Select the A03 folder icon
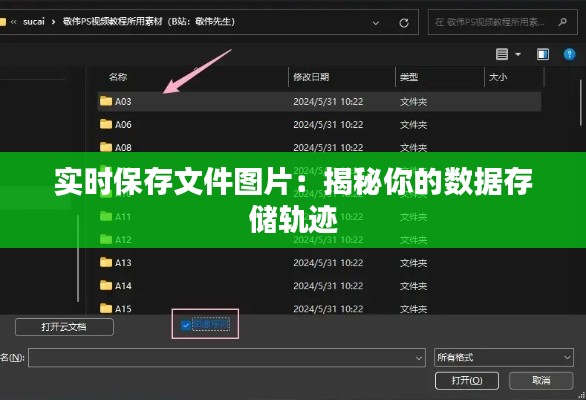 point(106,101)
